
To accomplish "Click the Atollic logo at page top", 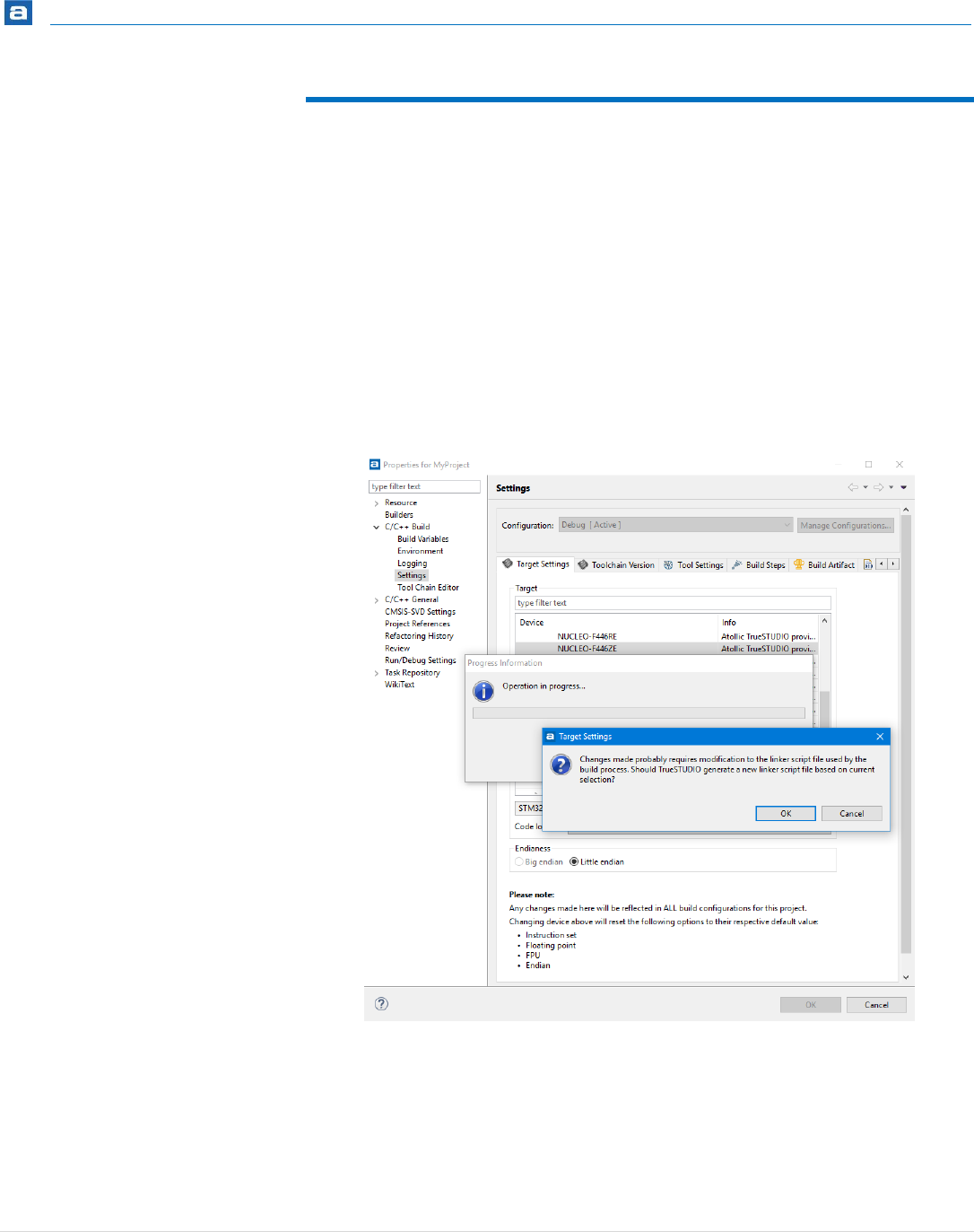I will [x=18, y=13].
